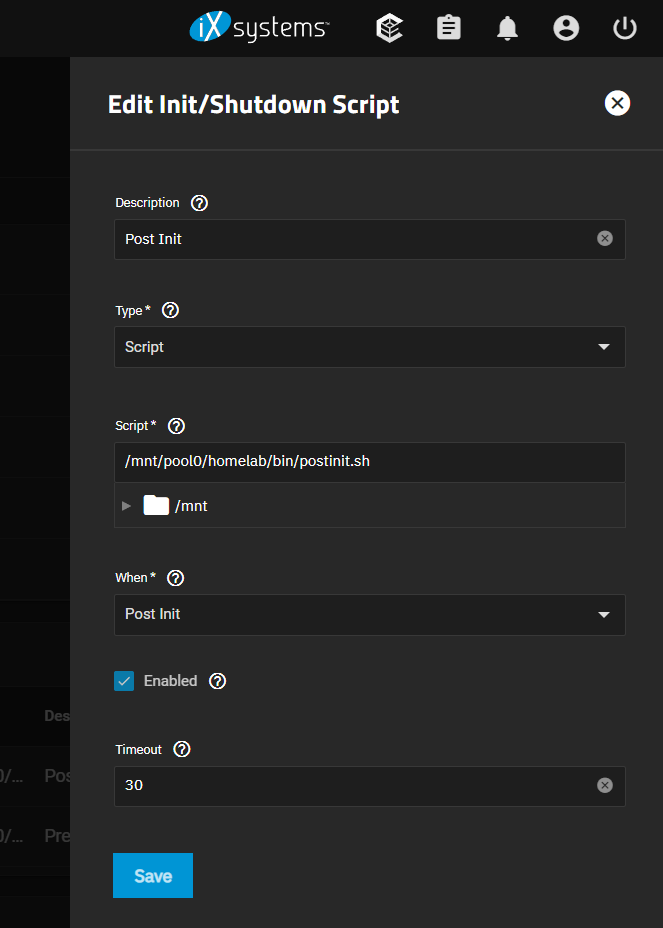Show help tooltip for Script
This screenshot has width=663, height=928.
[x=176, y=426]
